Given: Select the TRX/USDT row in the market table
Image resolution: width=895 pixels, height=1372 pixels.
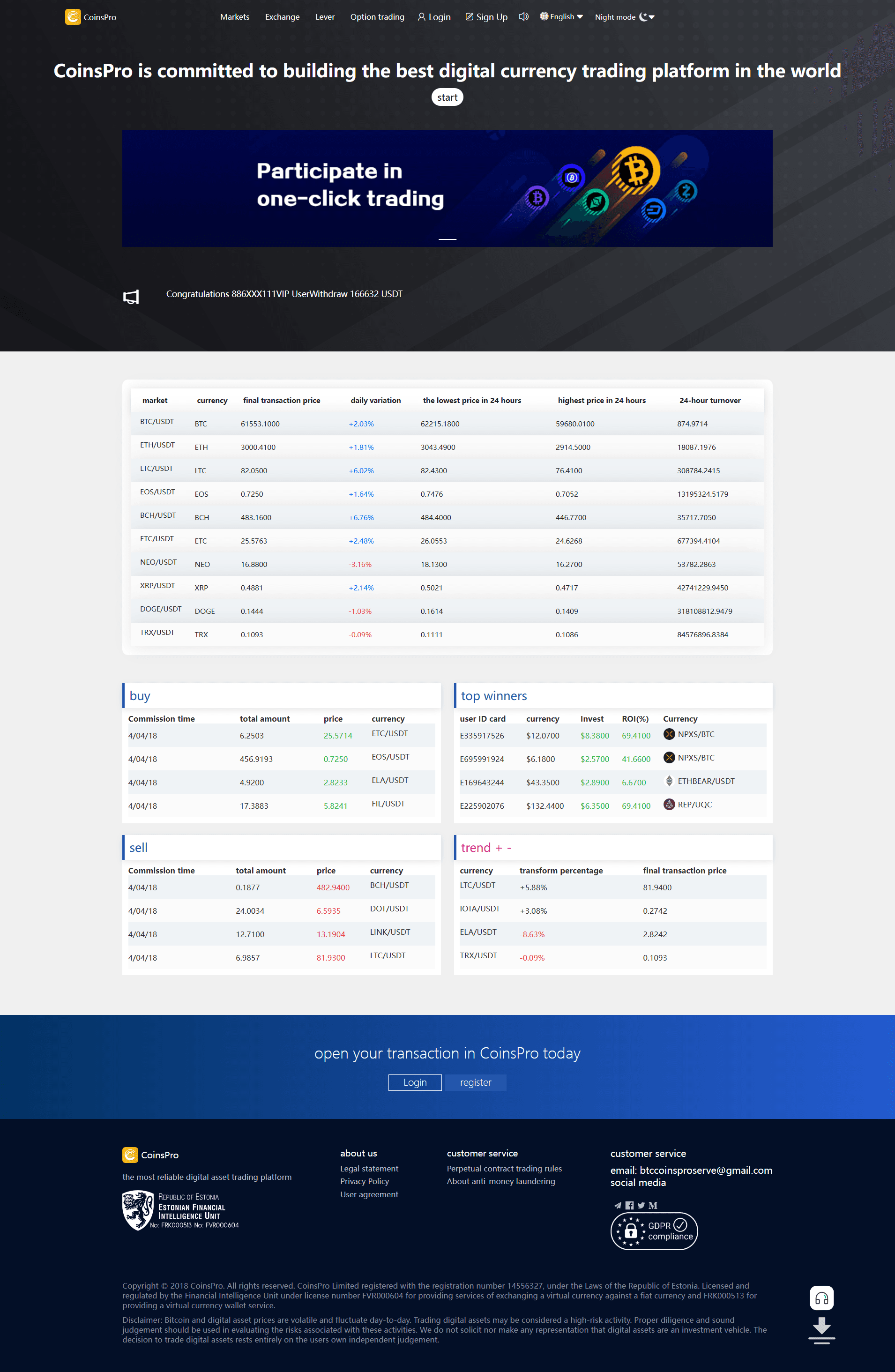Looking at the screenshot, I should (447, 634).
